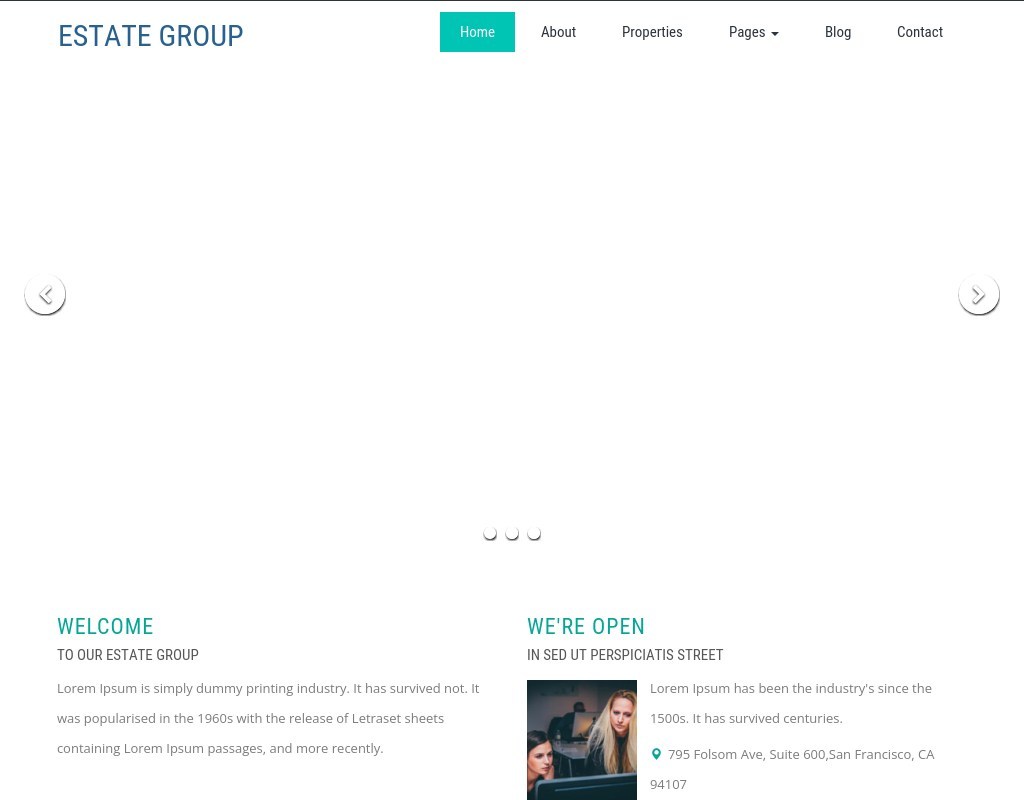Click the office photo of two women

(x=582, y=739)
